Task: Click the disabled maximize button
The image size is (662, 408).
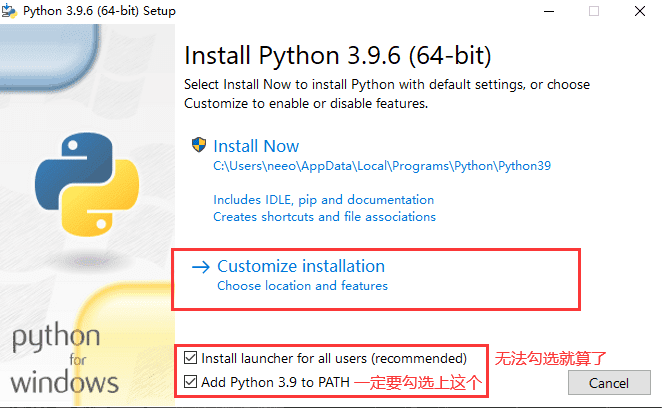Action: click(x=594, y=11)
